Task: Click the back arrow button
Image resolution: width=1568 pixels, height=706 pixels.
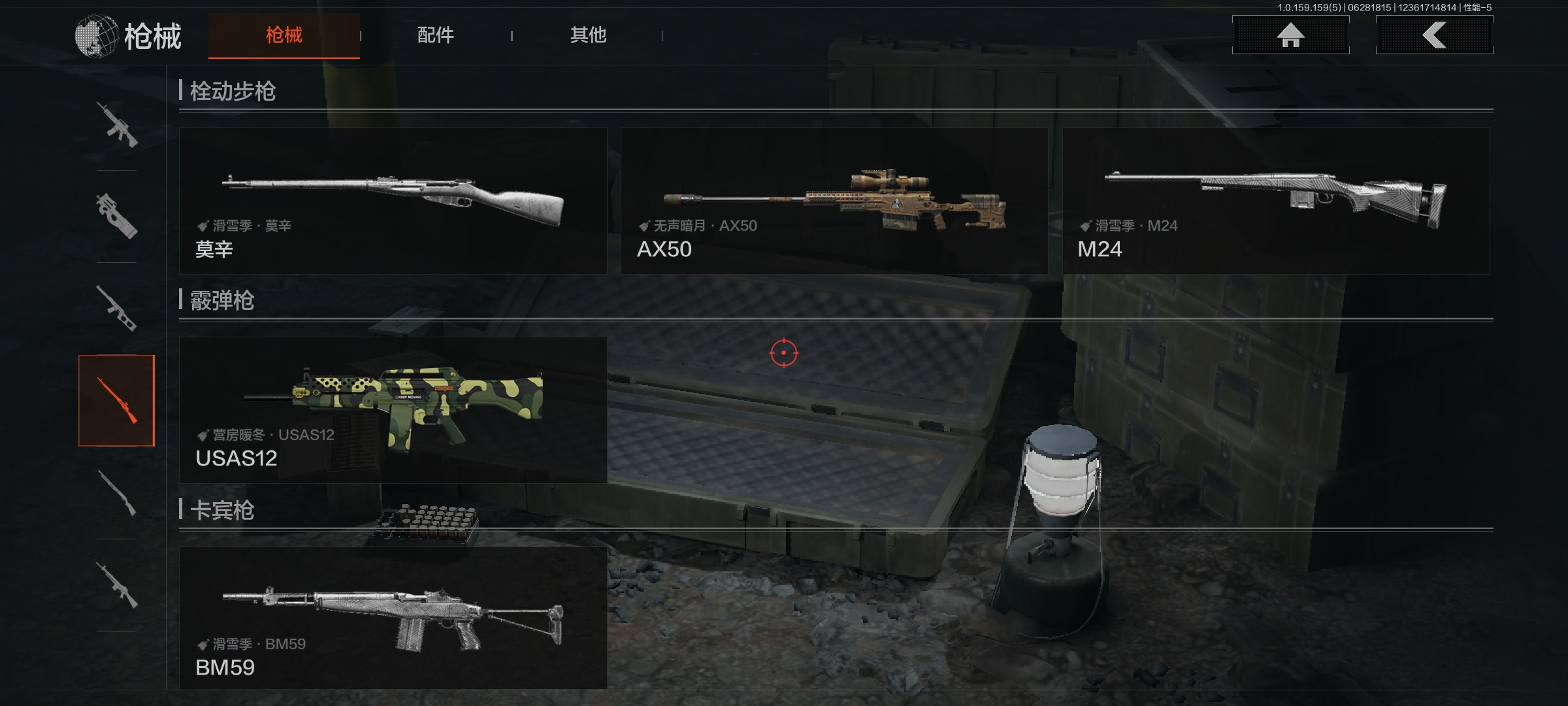Action: click(1434, 35)
